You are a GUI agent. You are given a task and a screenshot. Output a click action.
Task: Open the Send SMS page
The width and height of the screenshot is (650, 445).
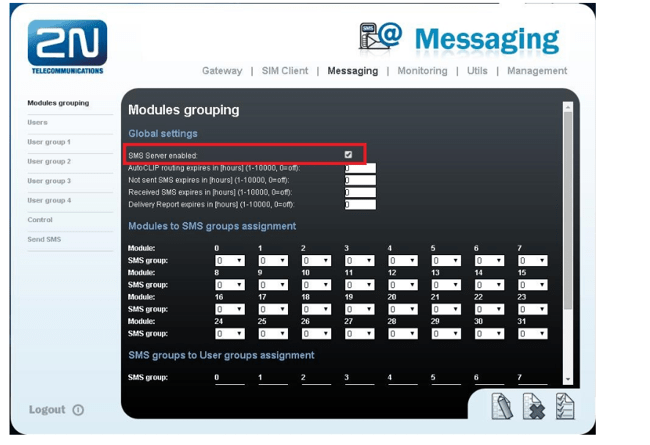click(44, 239)
